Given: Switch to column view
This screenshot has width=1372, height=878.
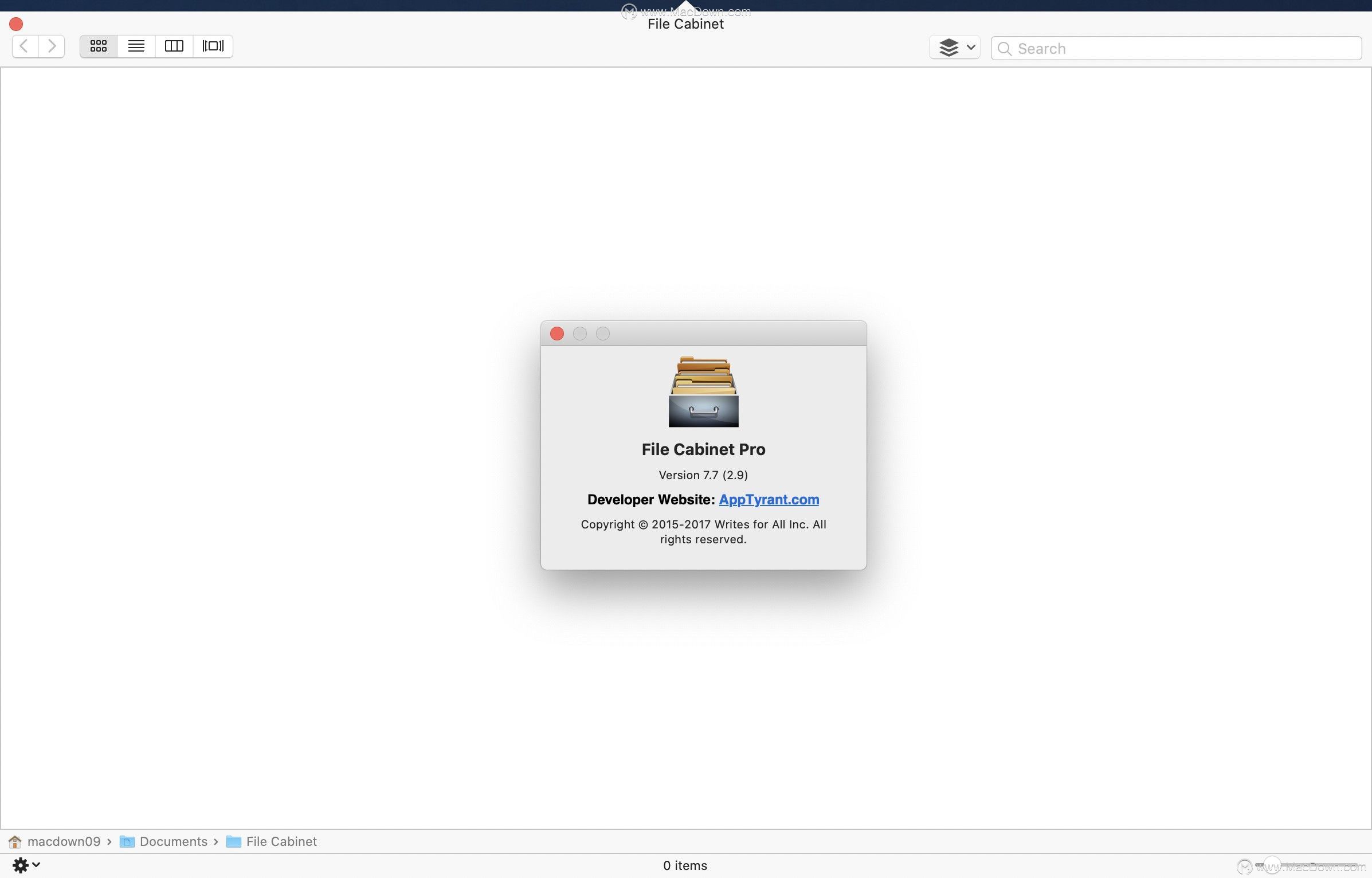Looking at the screenshot, I should tap(174, 46).
